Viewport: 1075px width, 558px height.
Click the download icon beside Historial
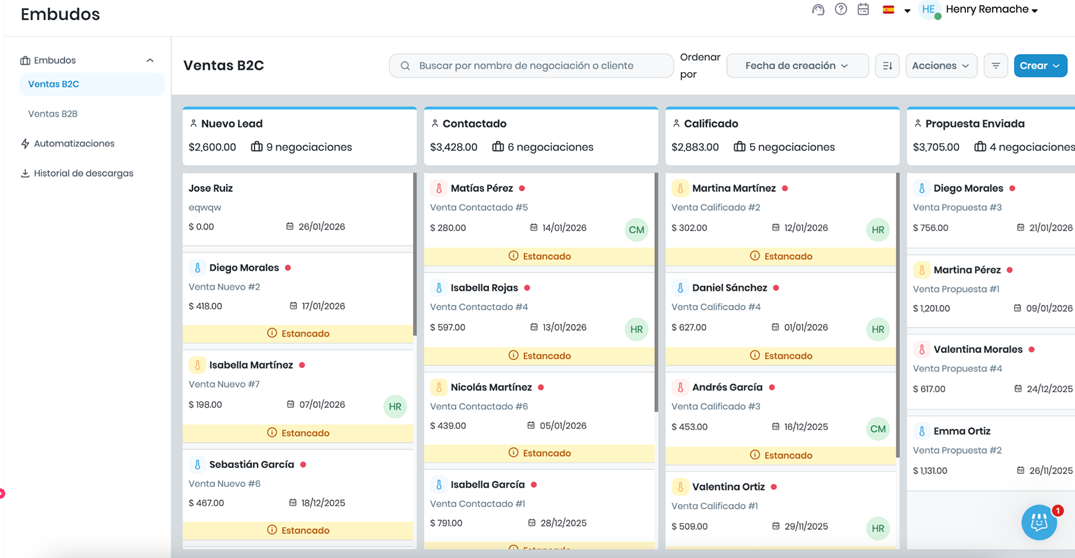pos(25,173)
